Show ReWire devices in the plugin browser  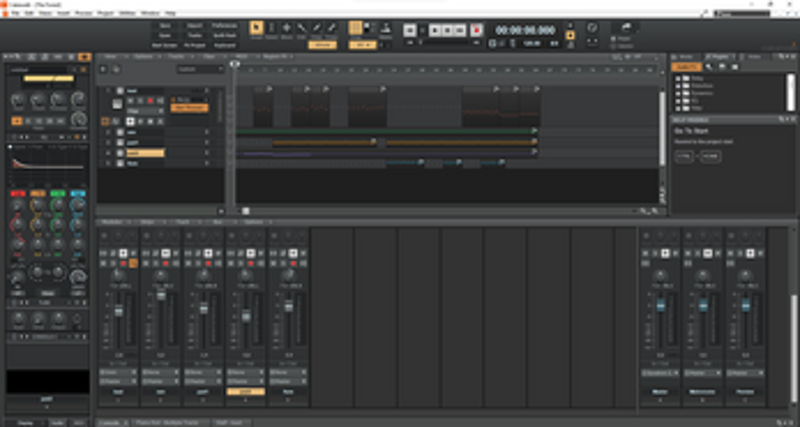pos(735,67)
